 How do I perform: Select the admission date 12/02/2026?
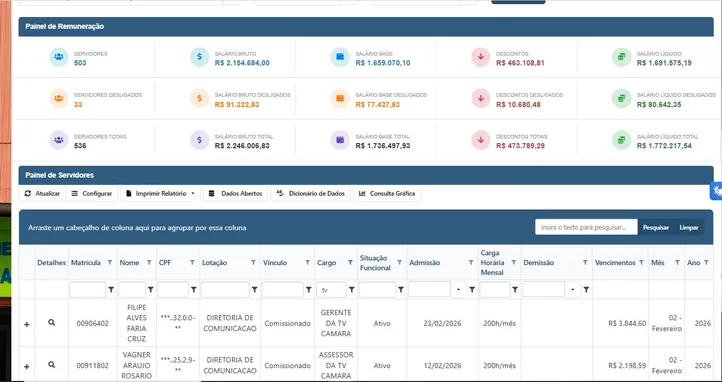pyautogui.click(x=443, y=366)
